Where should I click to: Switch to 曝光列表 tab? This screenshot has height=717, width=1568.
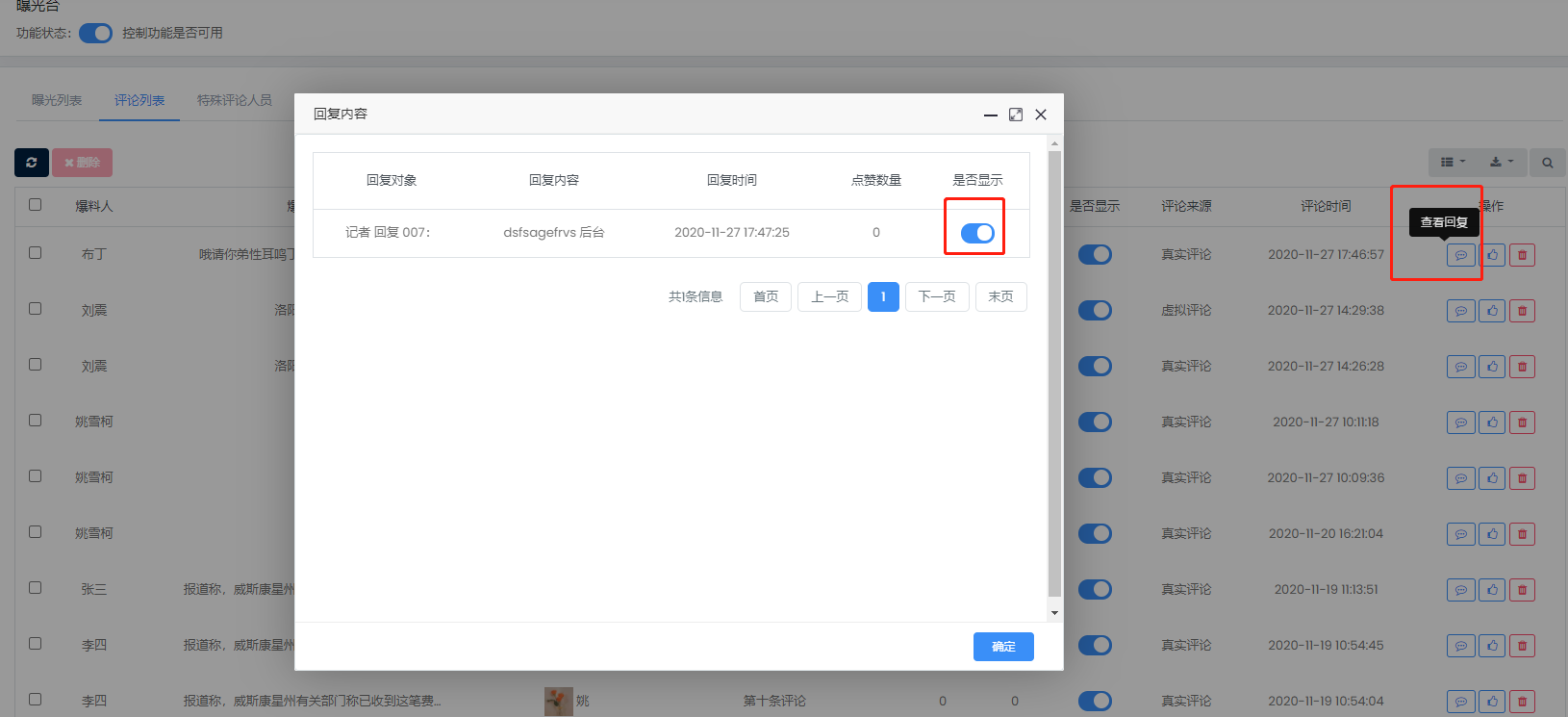pos(57,100)
